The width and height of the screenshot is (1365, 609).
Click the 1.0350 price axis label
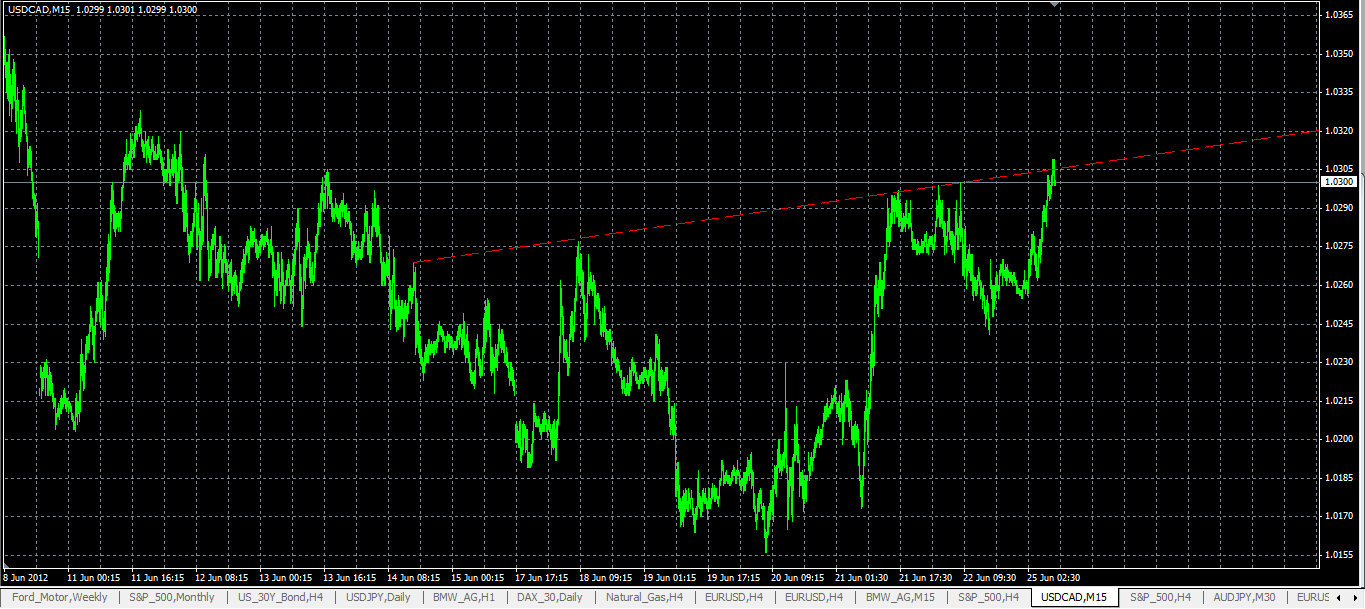click(1339, 53)
